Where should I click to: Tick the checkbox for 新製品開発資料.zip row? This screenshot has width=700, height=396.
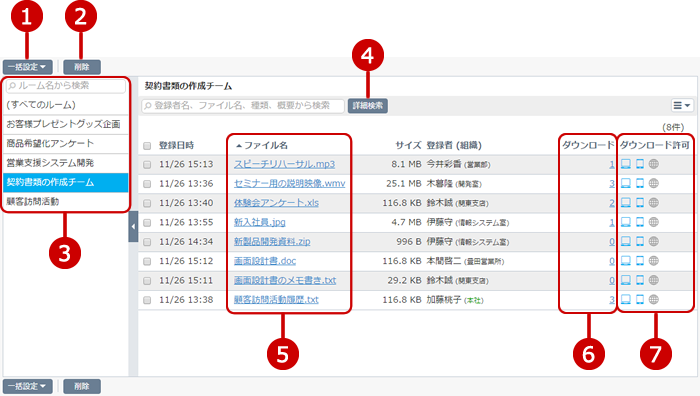pyautogui.click(x=147, y=242)
